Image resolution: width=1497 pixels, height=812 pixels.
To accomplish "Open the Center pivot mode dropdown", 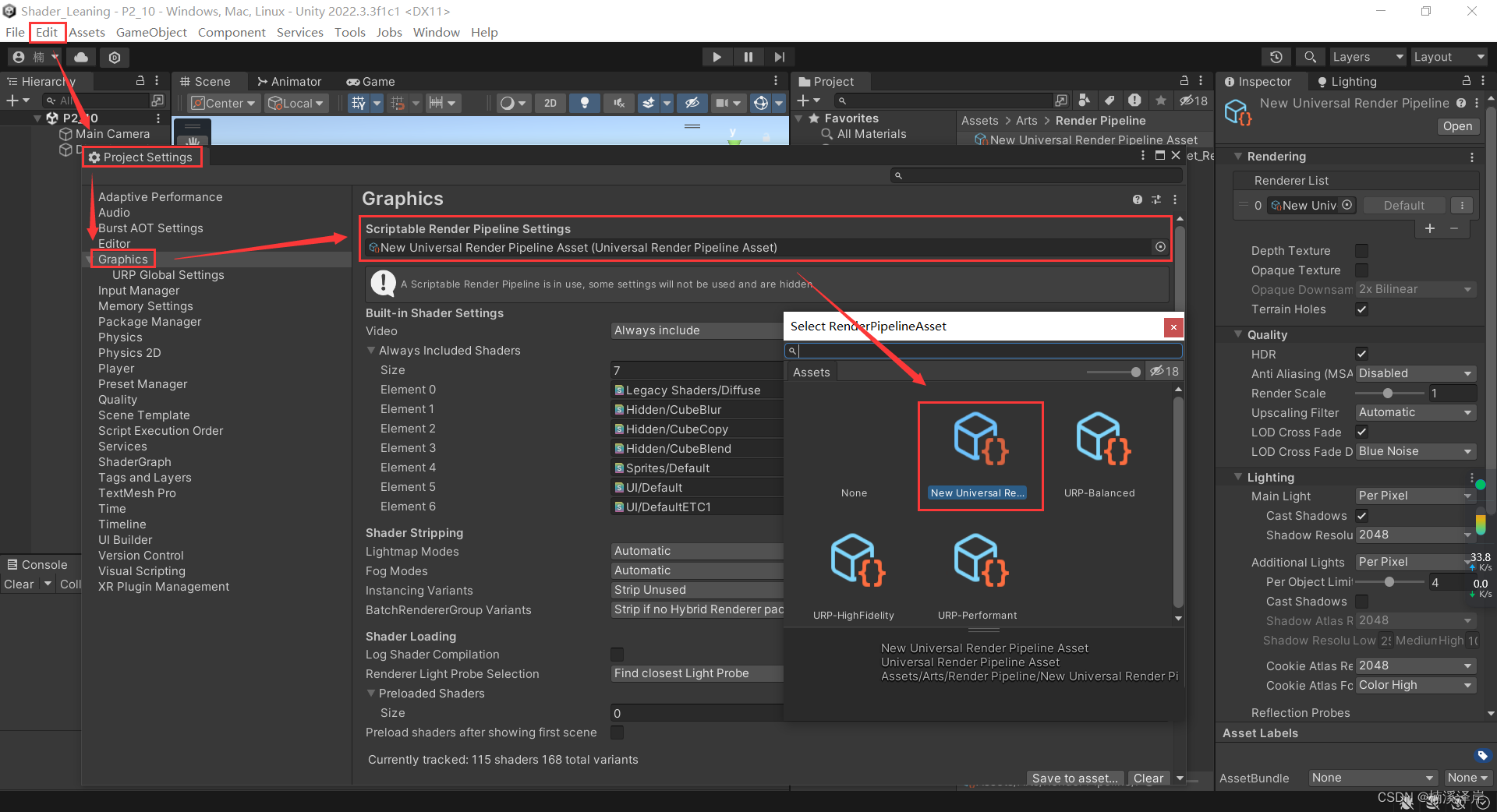I will (x=224, y=103).
